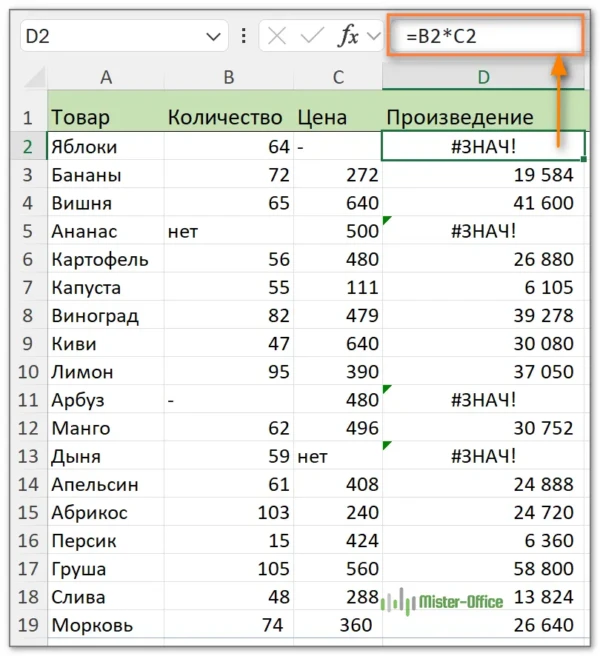Click the Количество header cell

tap(229, 117)
